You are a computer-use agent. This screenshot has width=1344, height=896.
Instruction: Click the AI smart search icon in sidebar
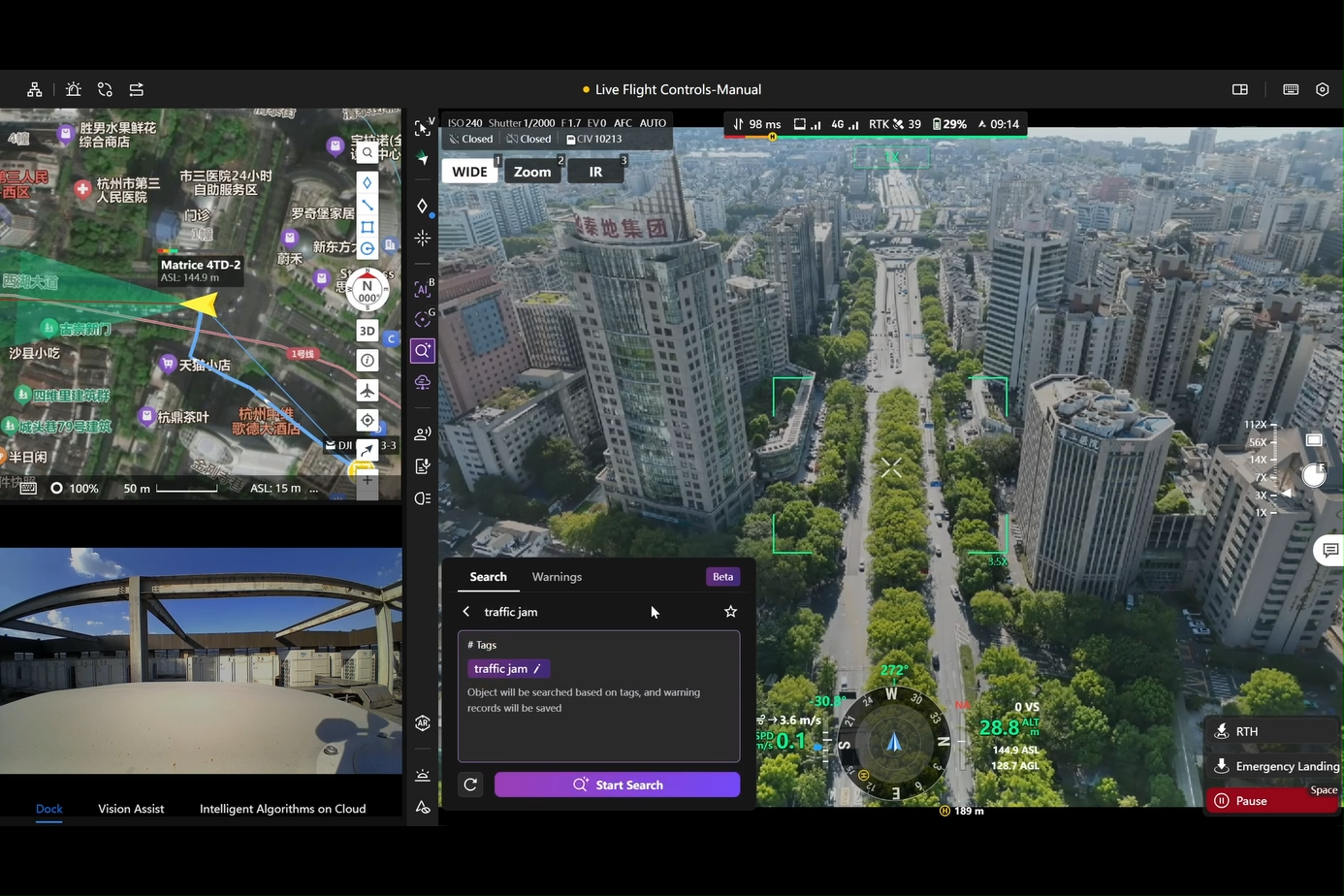pos(422,350)
